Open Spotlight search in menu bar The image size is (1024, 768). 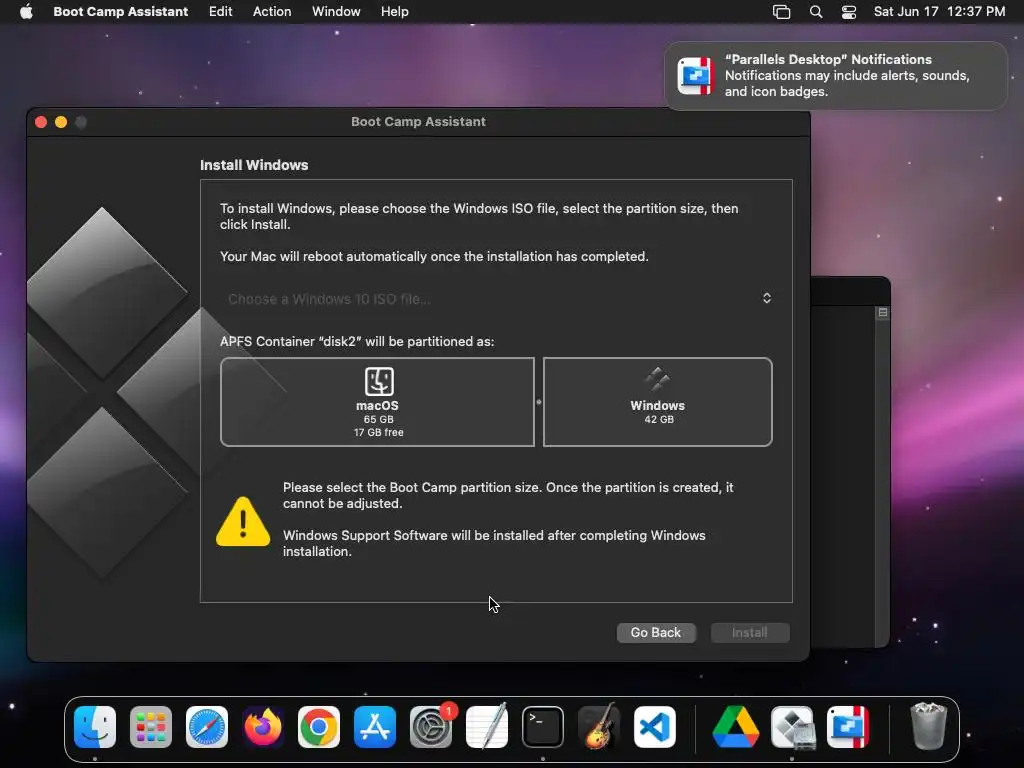tap(816, 12)
